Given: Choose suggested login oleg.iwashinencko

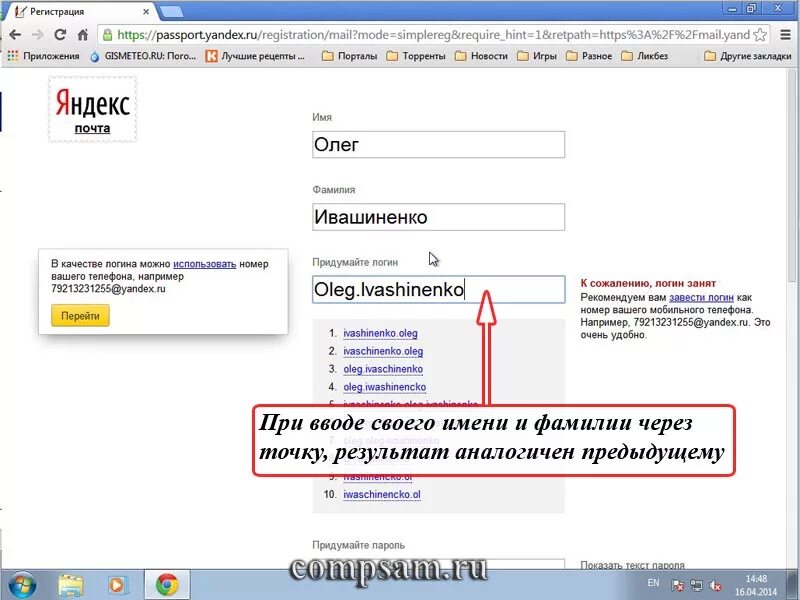Looking at the screenshot, I should (385, 387).
